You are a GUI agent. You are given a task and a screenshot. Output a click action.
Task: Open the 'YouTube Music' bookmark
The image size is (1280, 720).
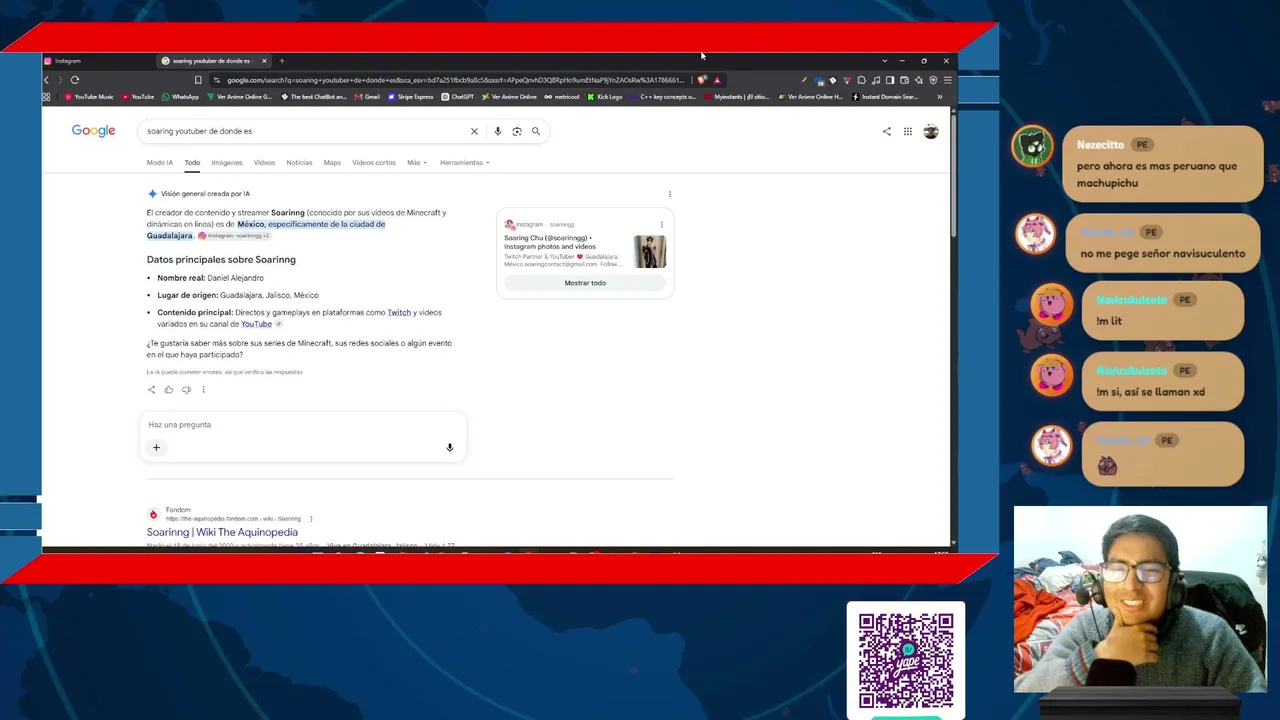89,97
